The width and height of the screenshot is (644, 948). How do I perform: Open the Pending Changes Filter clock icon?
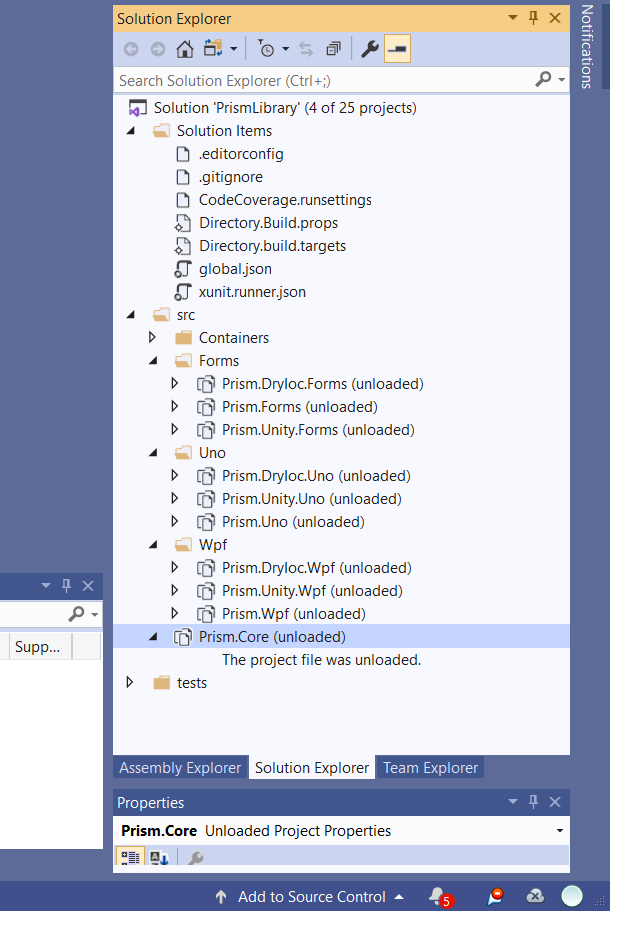[x=265, y=49]
